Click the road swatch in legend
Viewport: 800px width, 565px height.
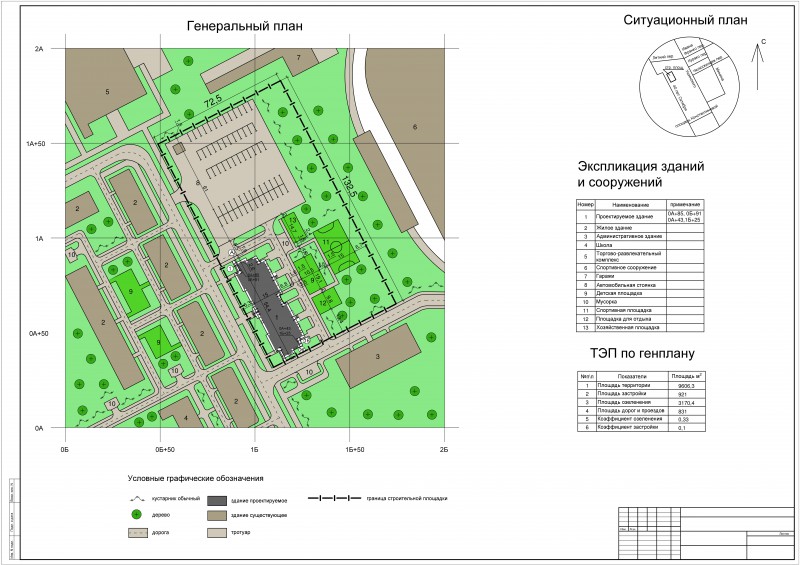click(x=138, y=533)
